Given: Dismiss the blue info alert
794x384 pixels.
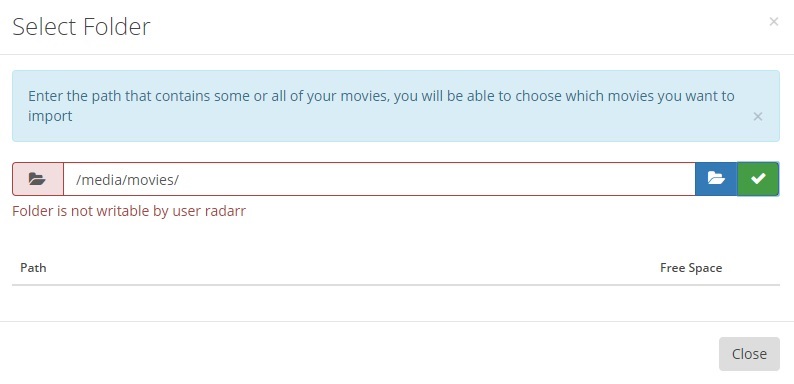Looking at the screenshot, I should pyautogui.click(x=758, y=117).
